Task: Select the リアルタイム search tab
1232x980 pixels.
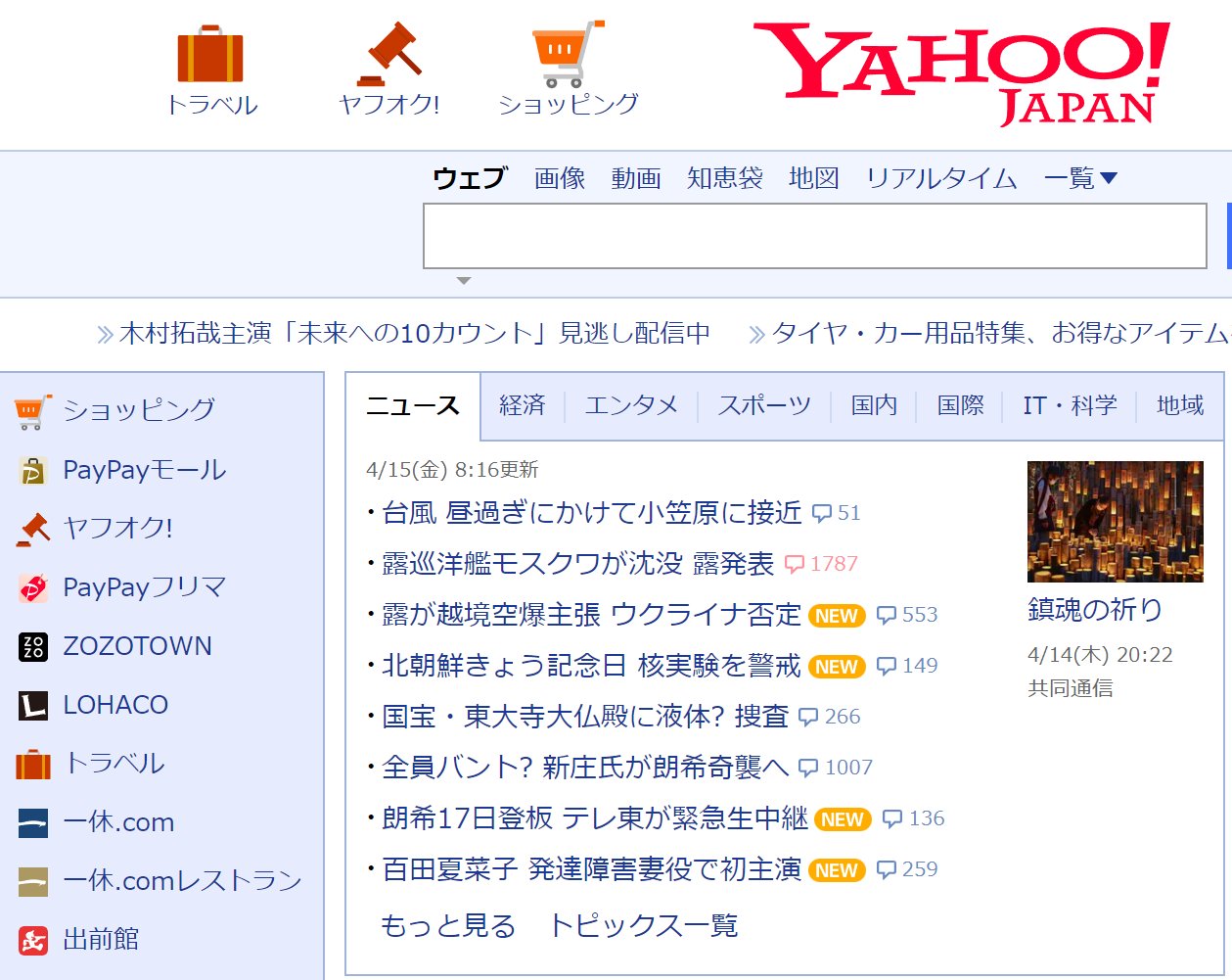Action: click(x=941, y=178)
